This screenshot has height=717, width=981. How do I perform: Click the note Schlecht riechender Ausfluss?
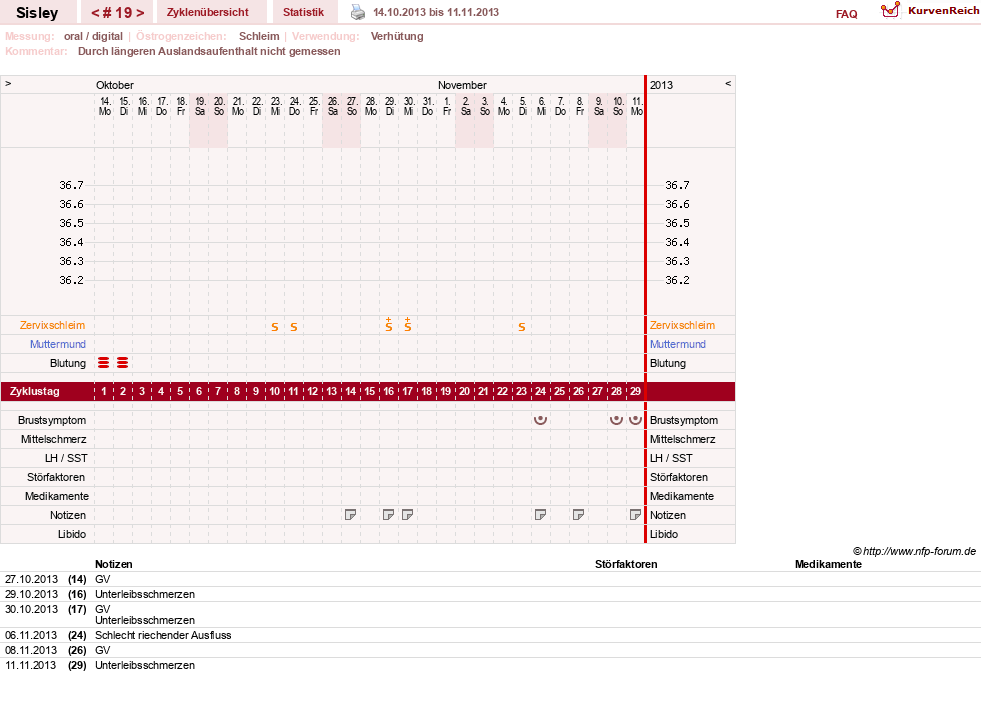[163, 636]
